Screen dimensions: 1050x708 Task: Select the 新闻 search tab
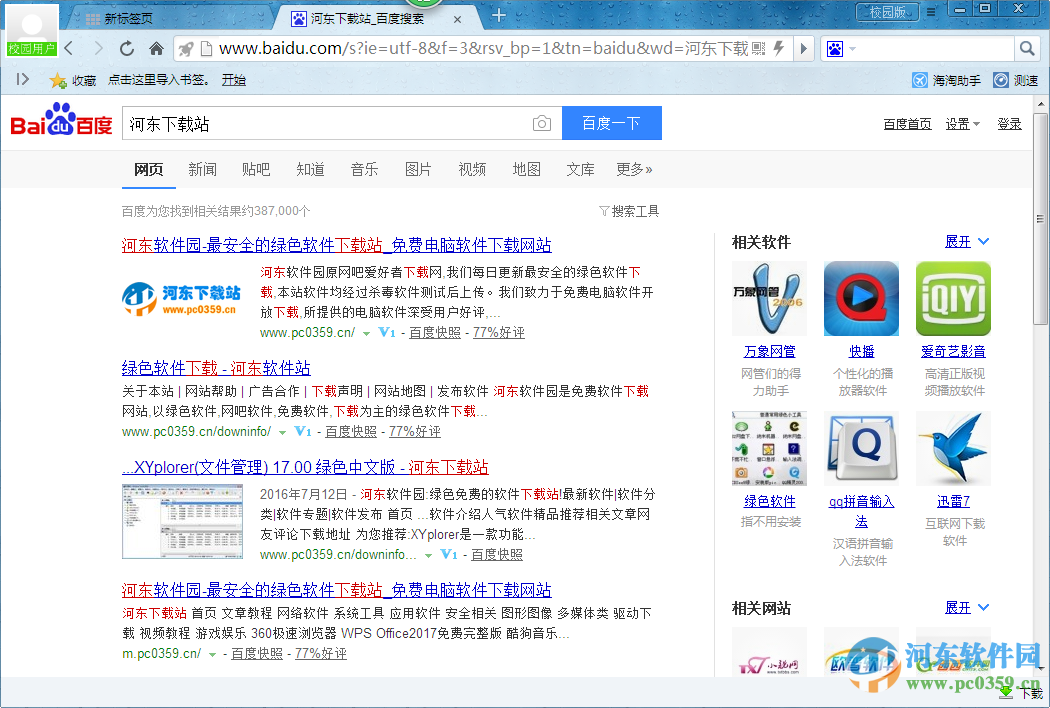tap(202, 169)
